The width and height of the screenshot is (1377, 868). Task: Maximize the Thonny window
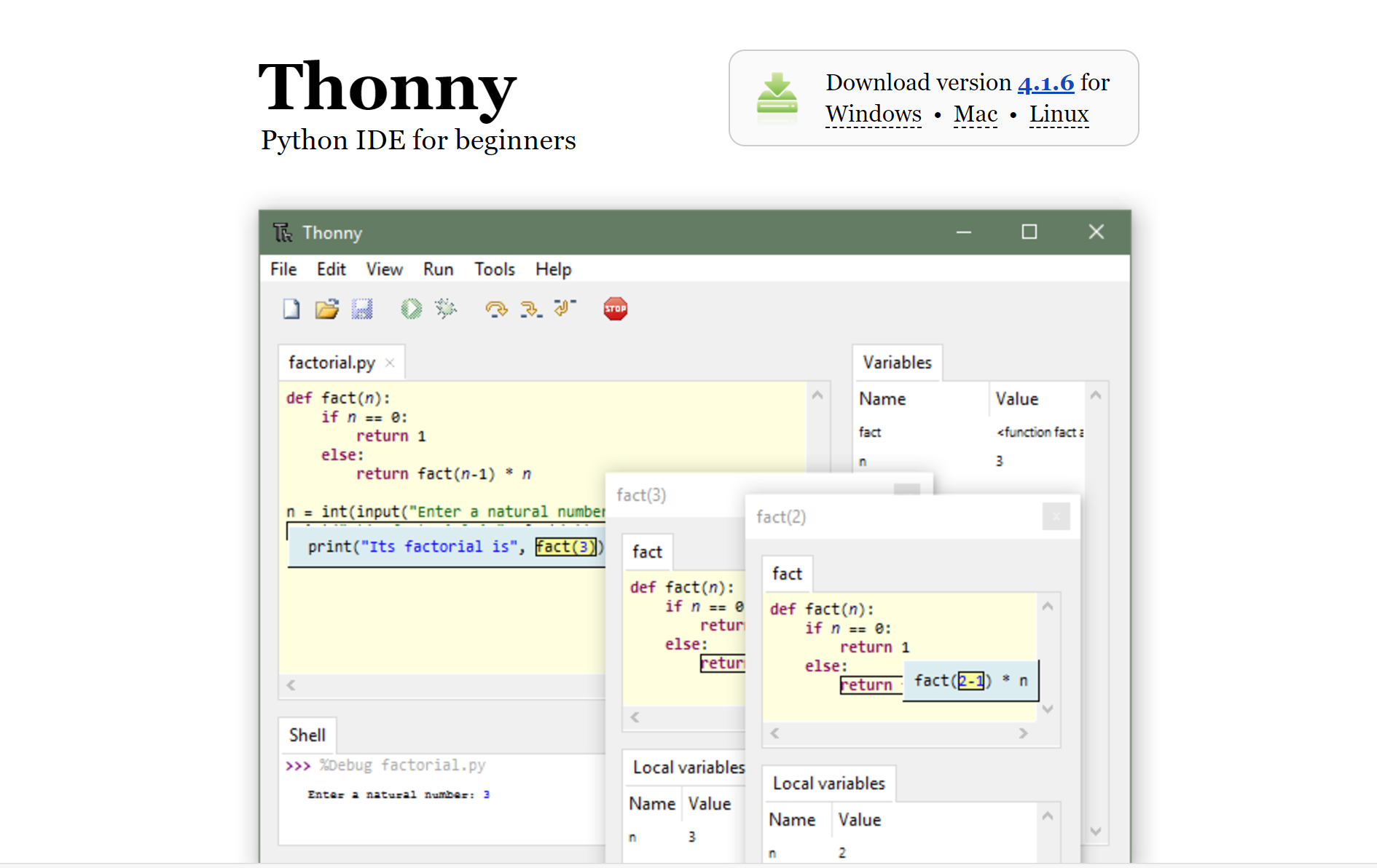1029,232
